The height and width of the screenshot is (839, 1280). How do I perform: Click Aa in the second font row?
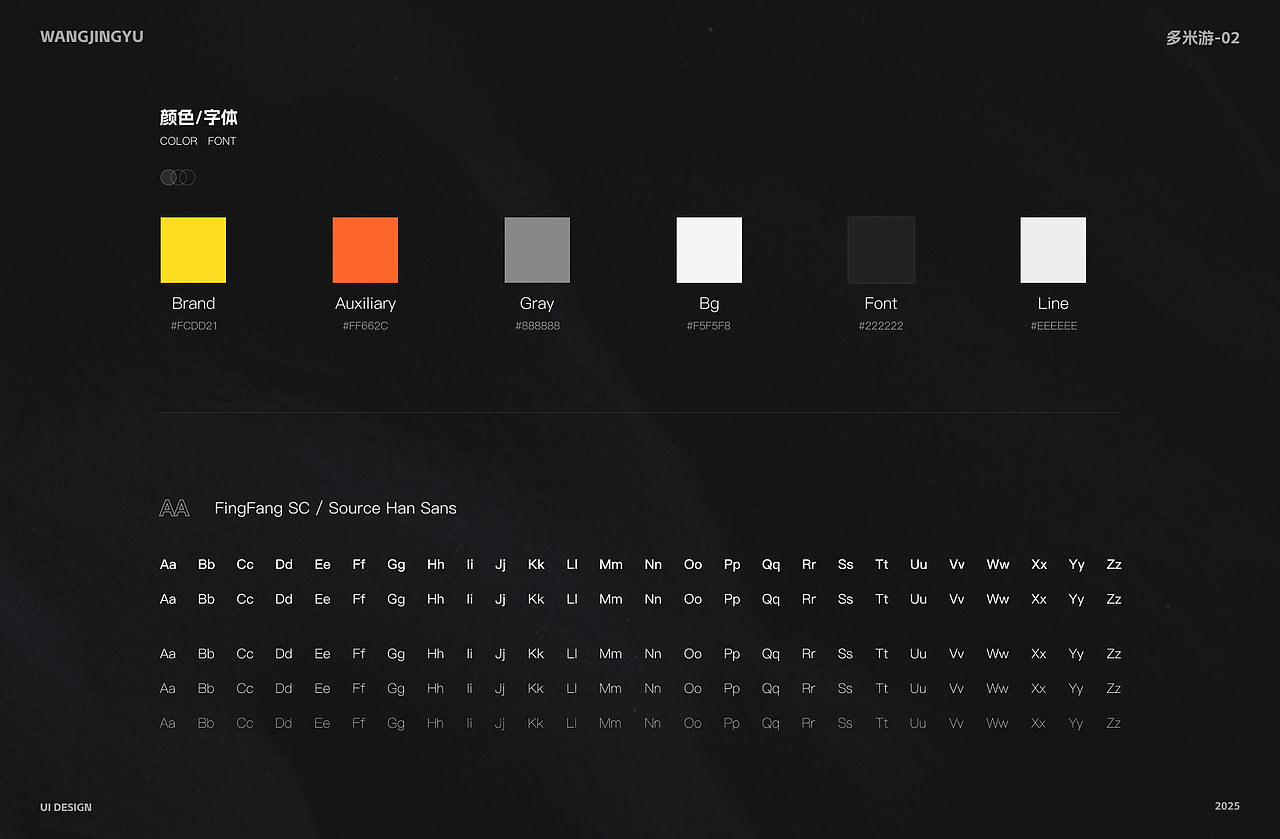[x=168, y=599]
